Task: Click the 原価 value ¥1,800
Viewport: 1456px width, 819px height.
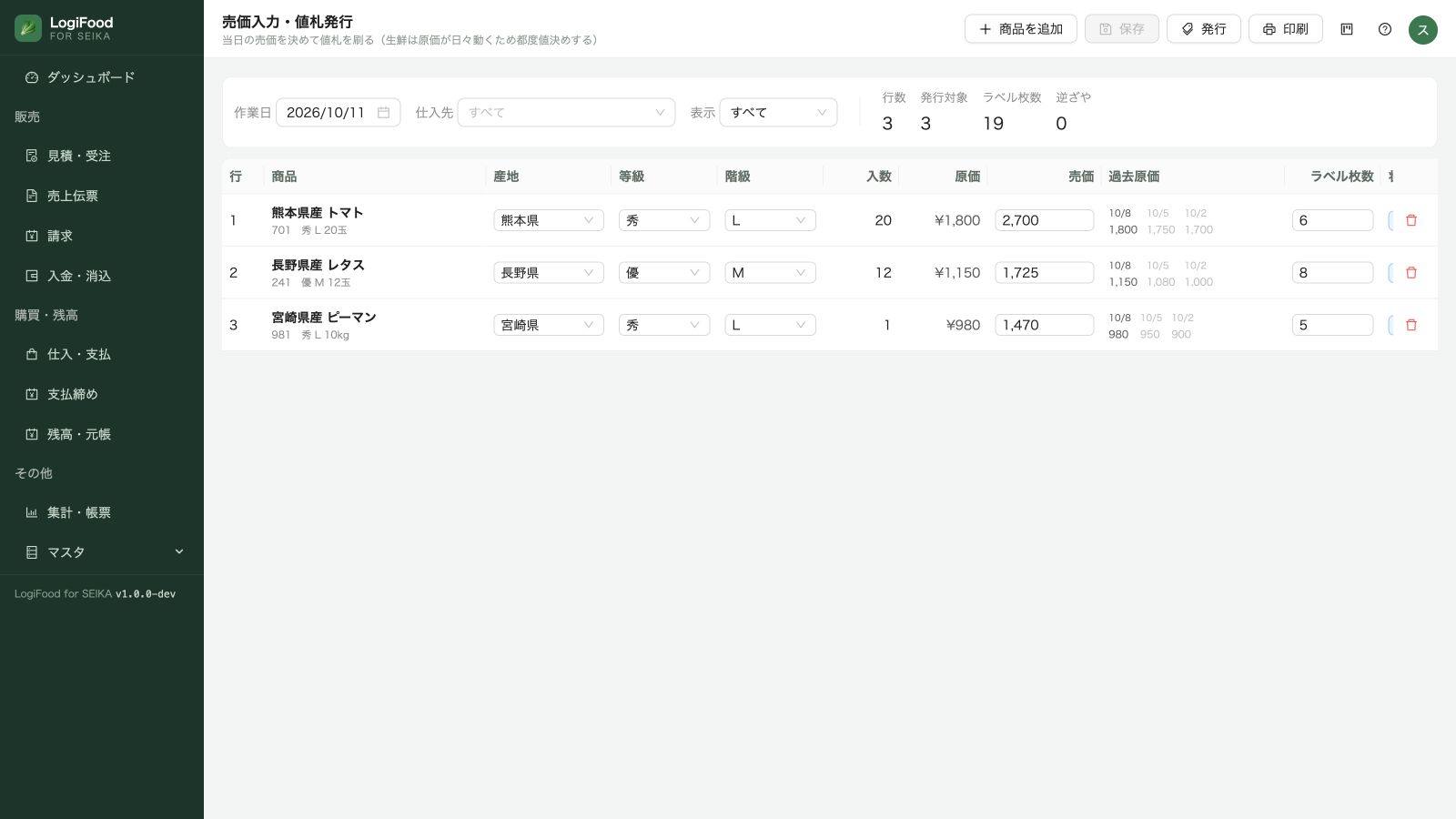Action: pyautogui.click(x=957, y=220)
